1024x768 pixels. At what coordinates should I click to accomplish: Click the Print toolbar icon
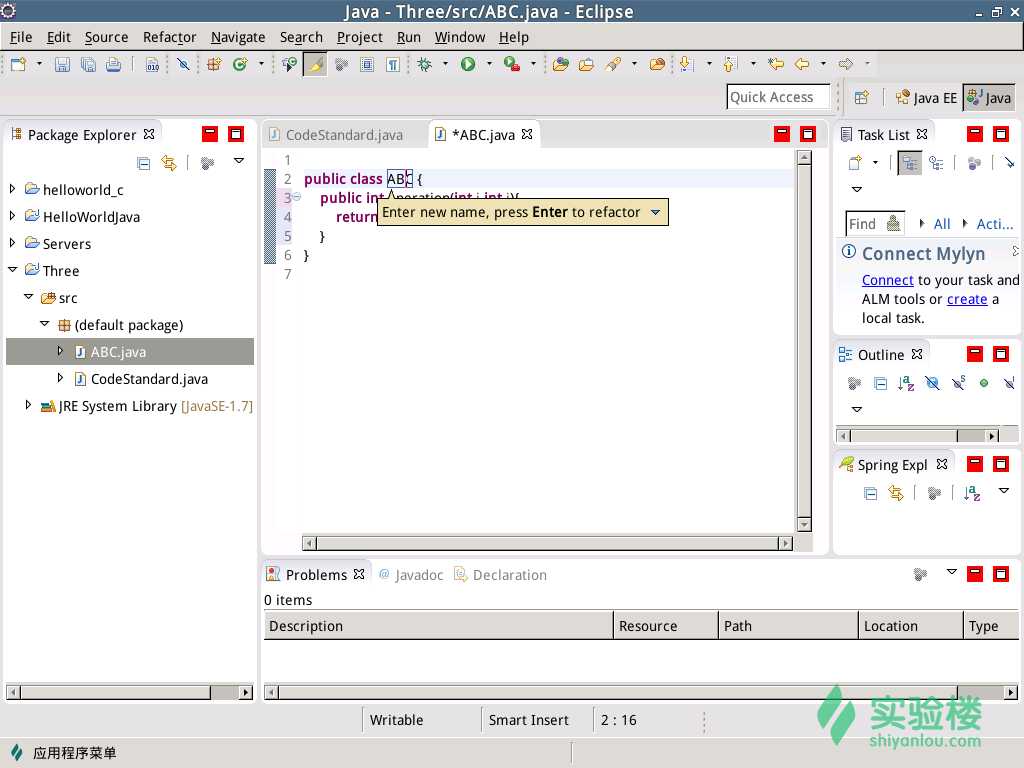point(114,64)
